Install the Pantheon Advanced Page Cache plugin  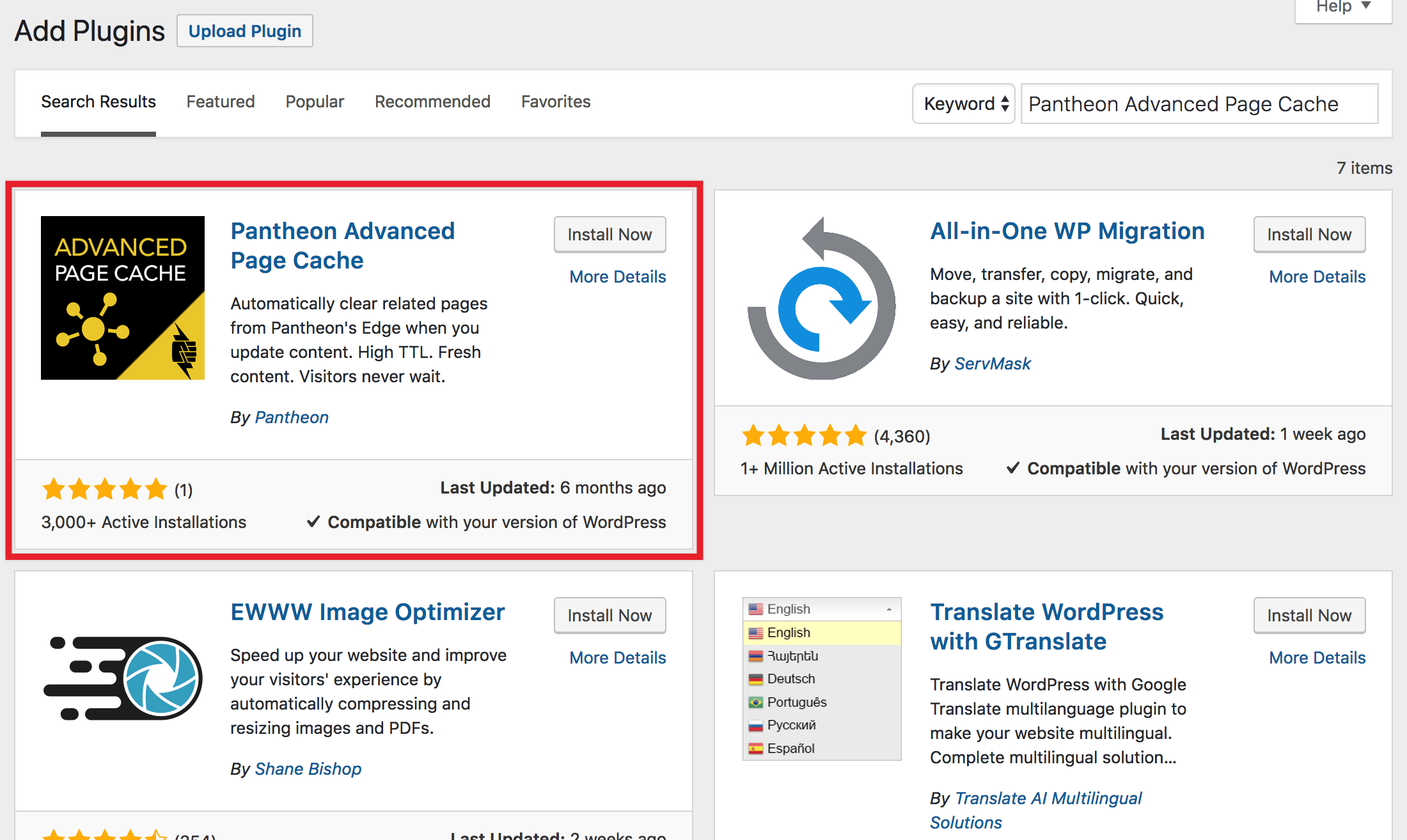(609, 234)
